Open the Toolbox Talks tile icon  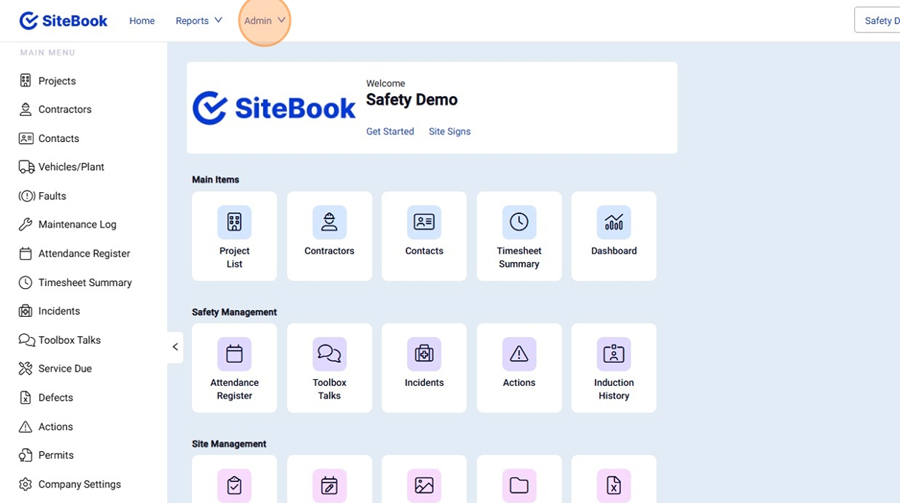pyautogui.click(x=329, y=354)
